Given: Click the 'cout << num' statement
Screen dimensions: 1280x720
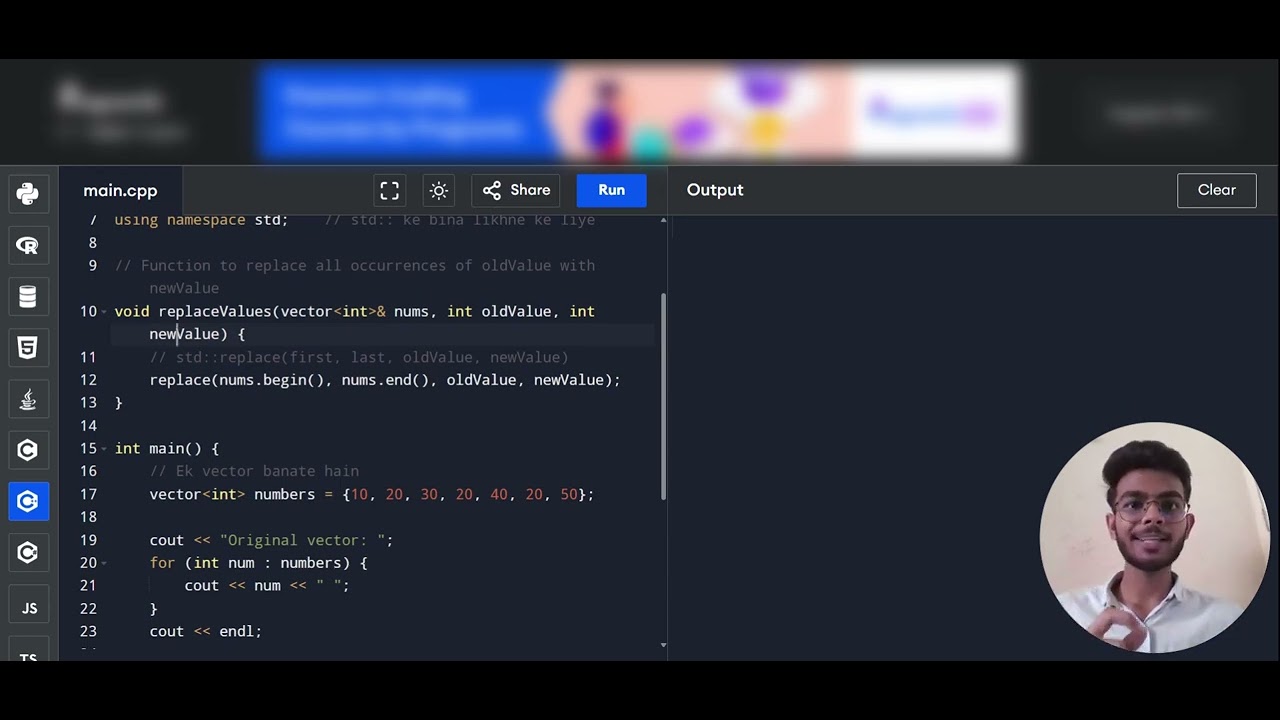Looking at the screenshot, I should pyautogui.click(x=267, y=586).
